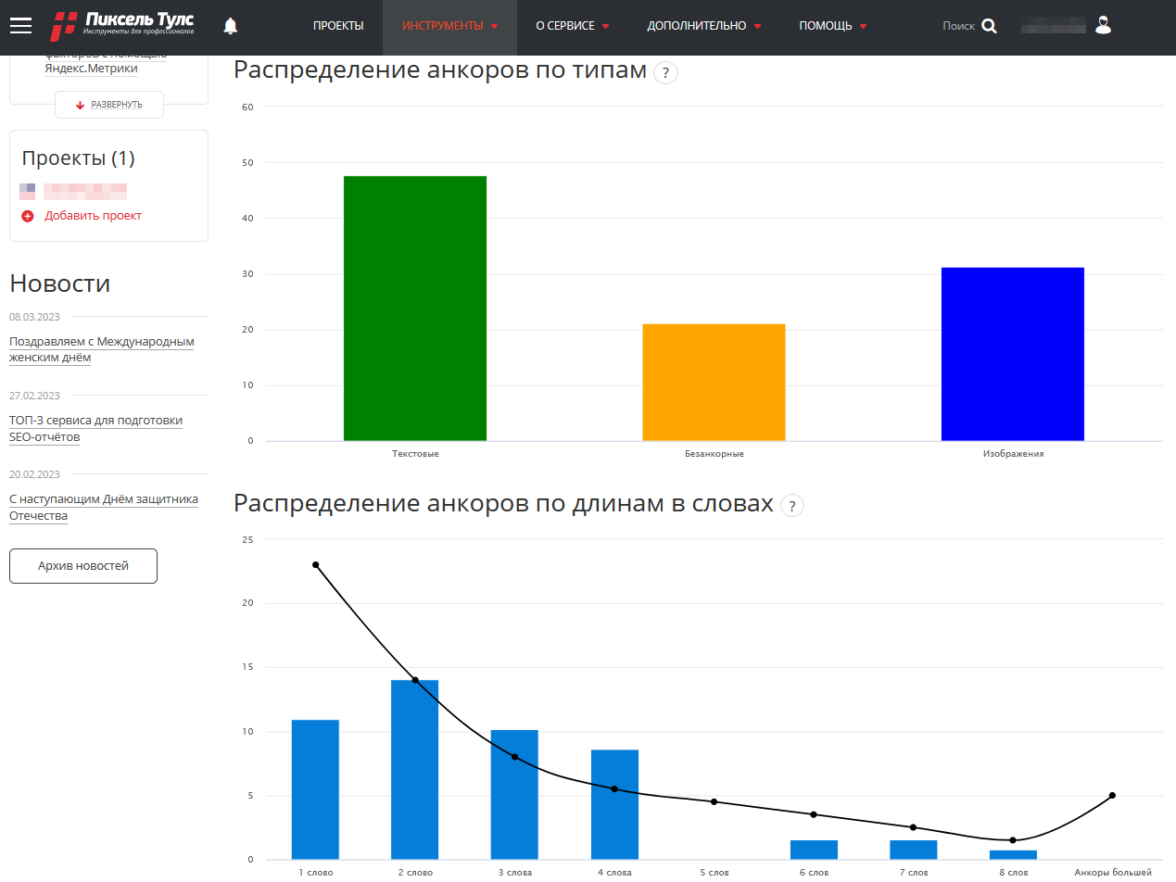The height and width of the screenshot is (882, 1176).
Task: Click help icon beside anchors by types title
Action: (x=665, y=72)
